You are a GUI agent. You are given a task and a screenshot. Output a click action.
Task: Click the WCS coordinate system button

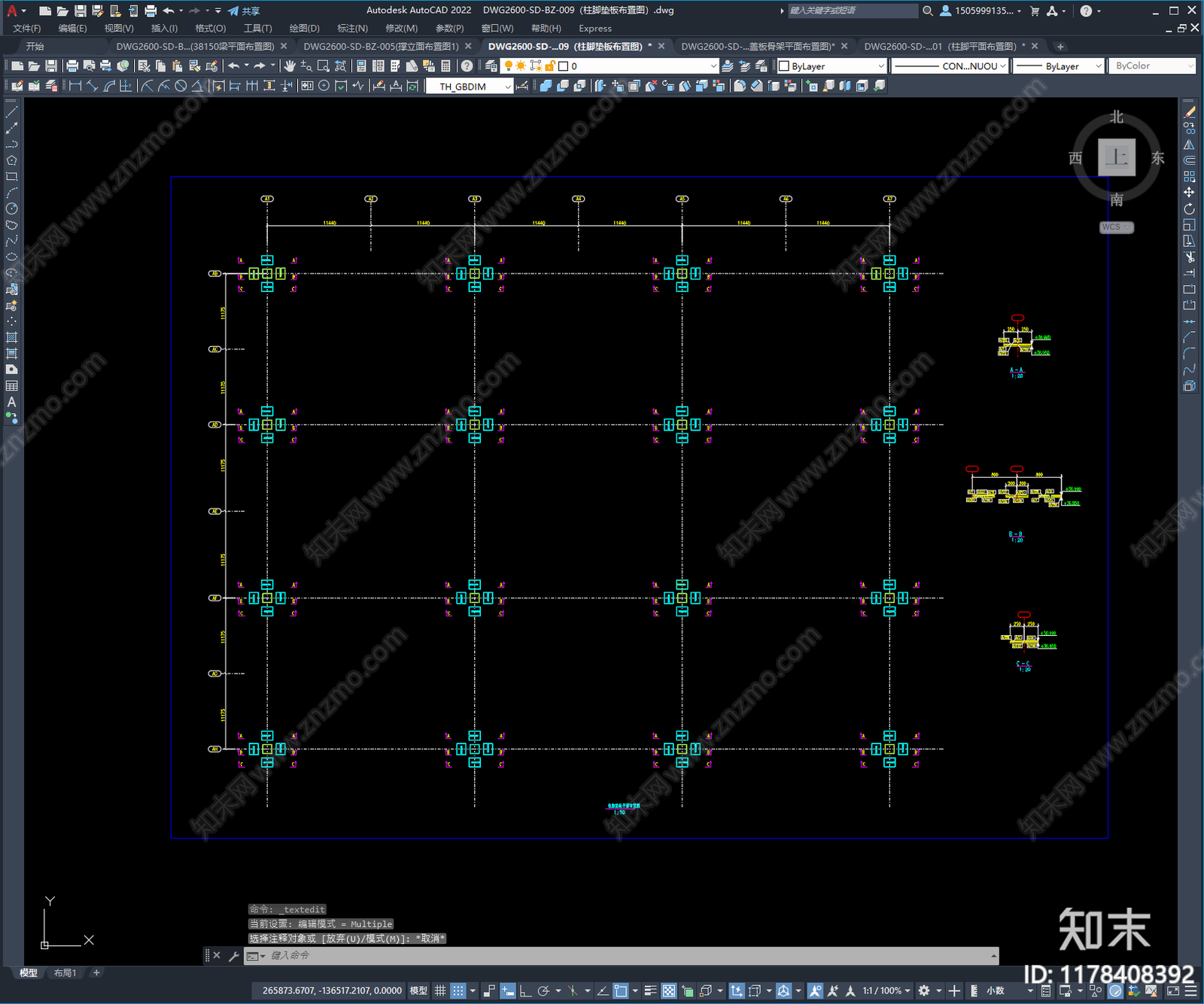click(x=1116, y=227)
